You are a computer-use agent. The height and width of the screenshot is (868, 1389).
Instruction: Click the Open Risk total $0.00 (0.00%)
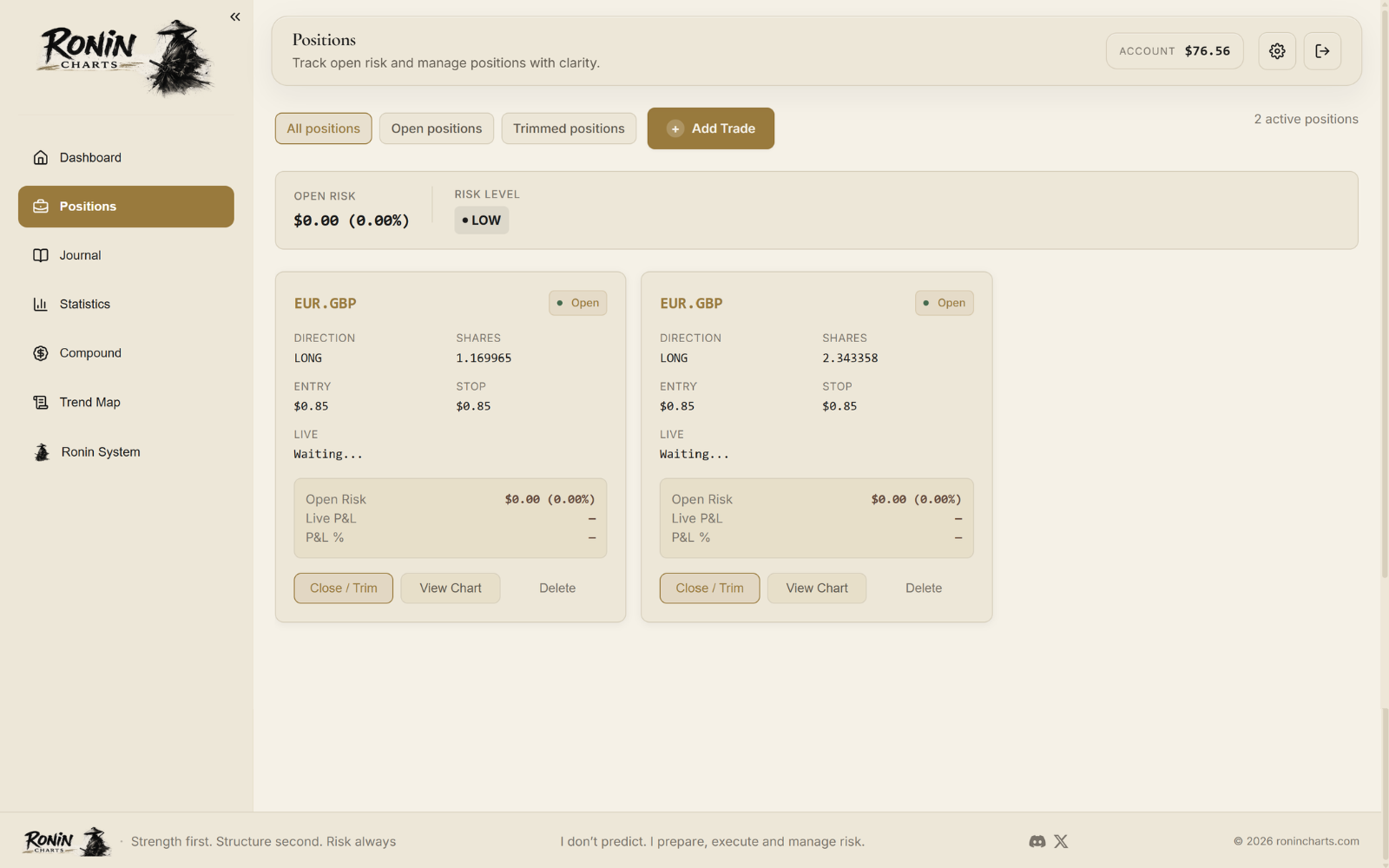352,220
